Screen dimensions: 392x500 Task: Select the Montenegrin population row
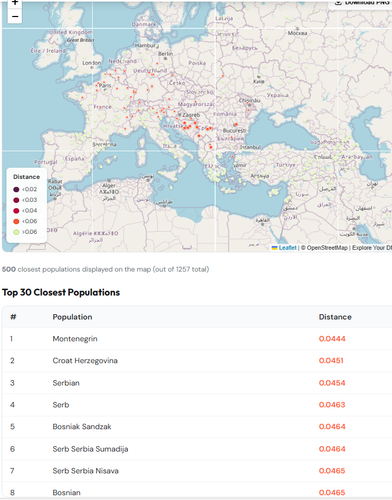197,339
